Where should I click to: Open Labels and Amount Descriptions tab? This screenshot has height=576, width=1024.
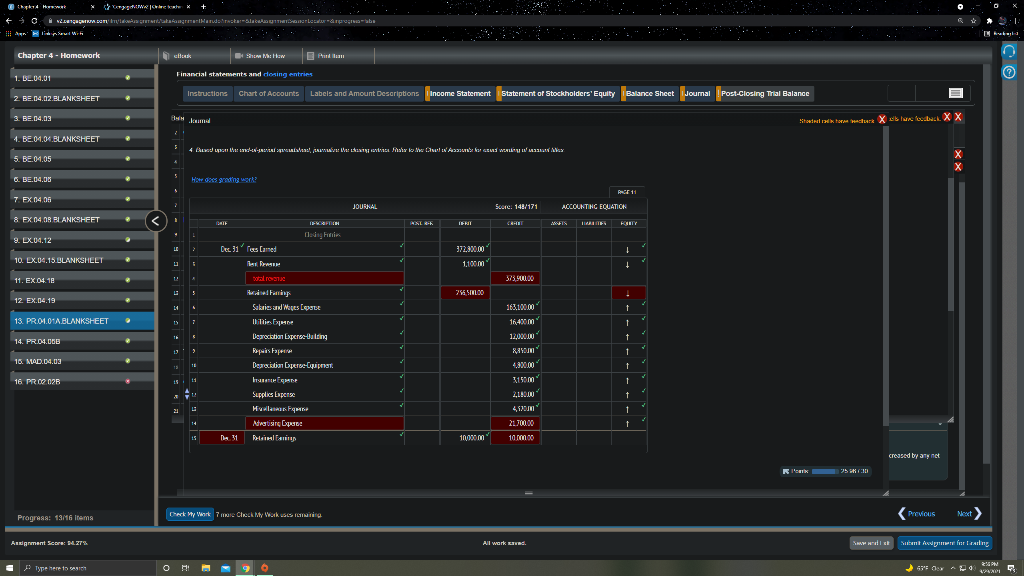click(x=364, y=93)
